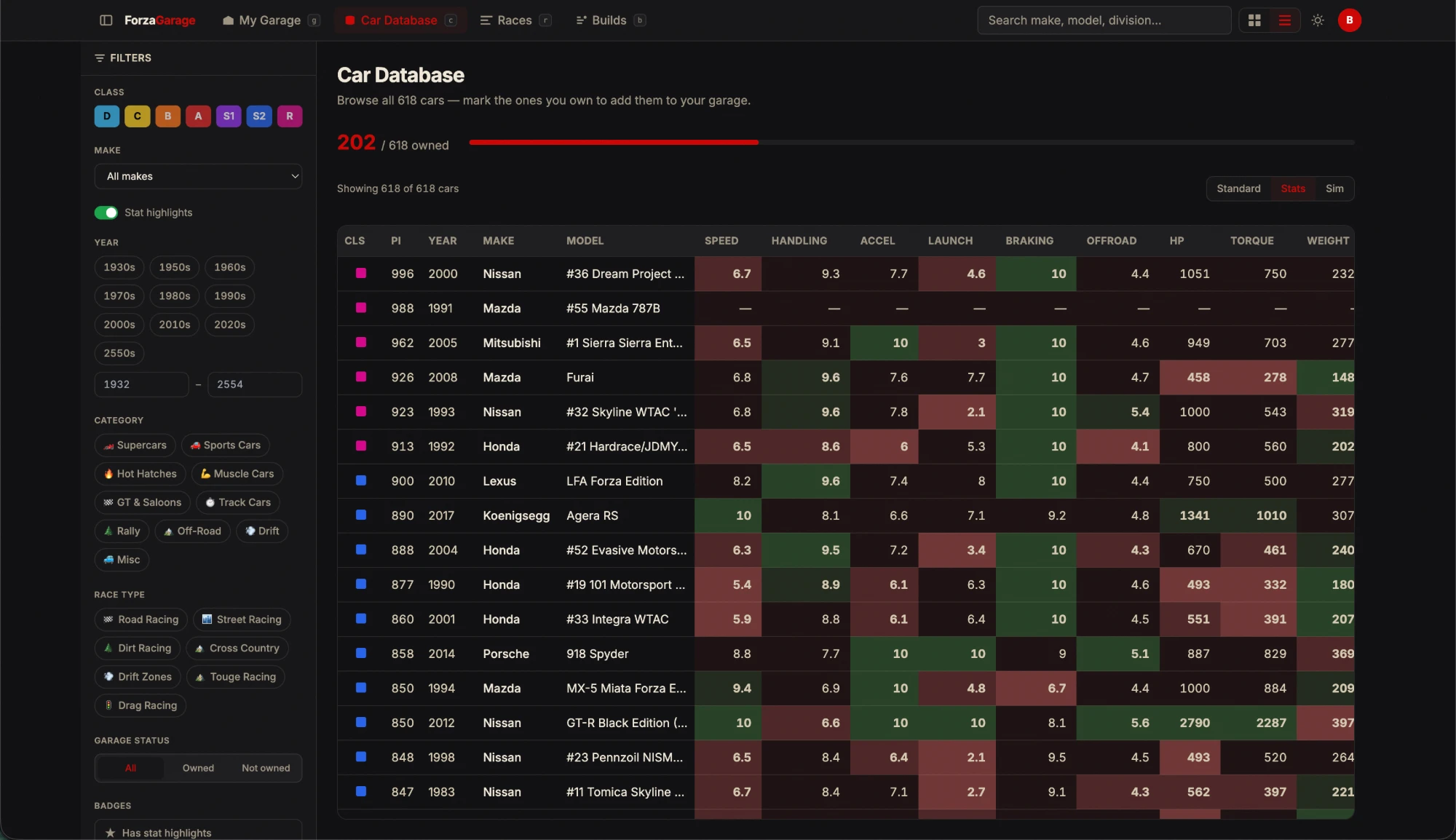Filter by class S2 badge
1456x840 pixels.
(259, 116)
